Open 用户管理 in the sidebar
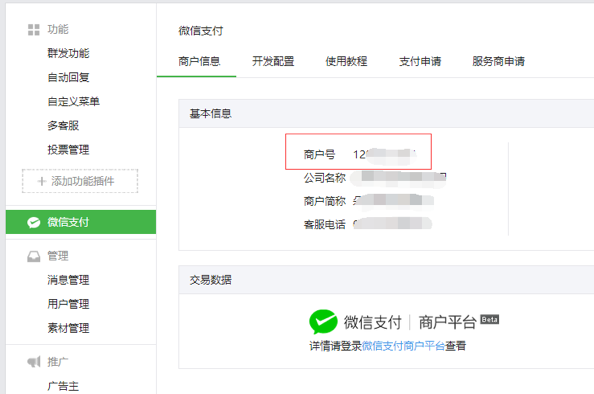 pos(69,304)
